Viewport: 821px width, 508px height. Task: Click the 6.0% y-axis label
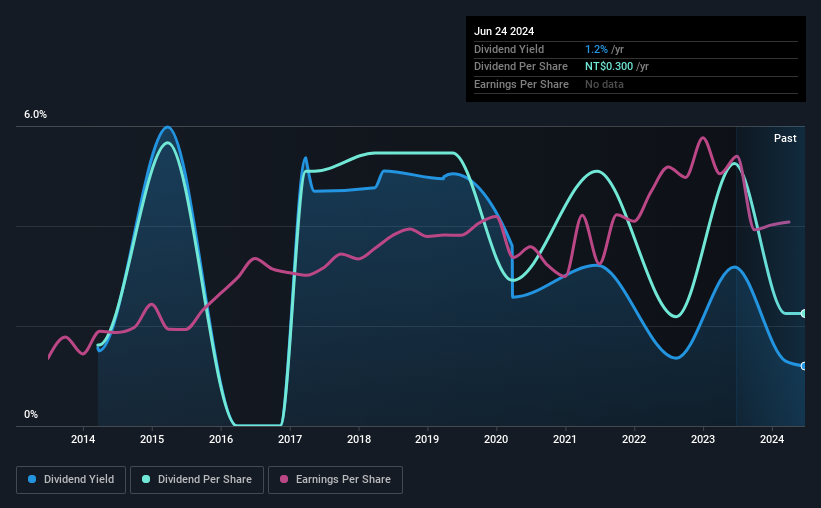(x=35, y=115)
